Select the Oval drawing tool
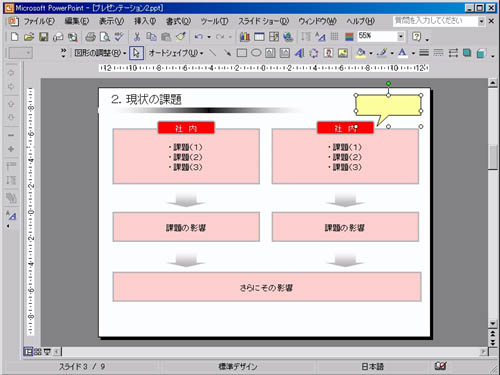500x375 pixels. [256, 53]
